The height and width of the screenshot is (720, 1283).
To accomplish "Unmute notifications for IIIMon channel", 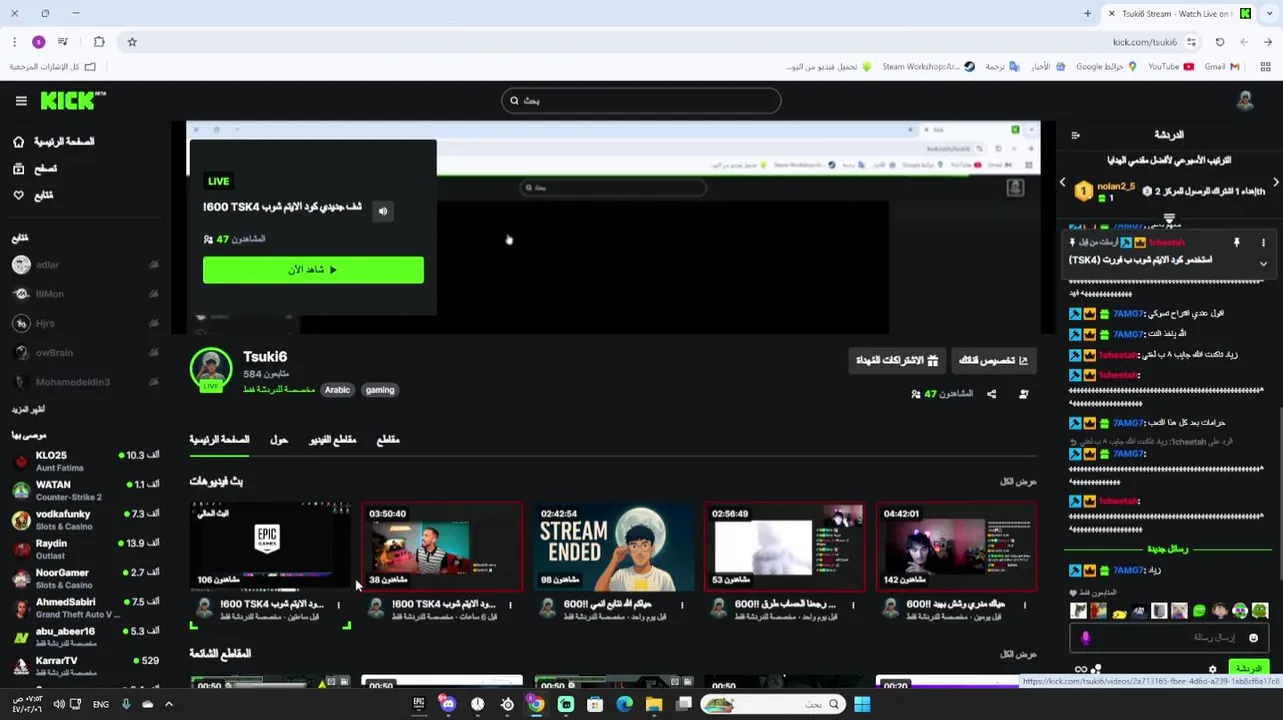I will click(x=153, y=294).
